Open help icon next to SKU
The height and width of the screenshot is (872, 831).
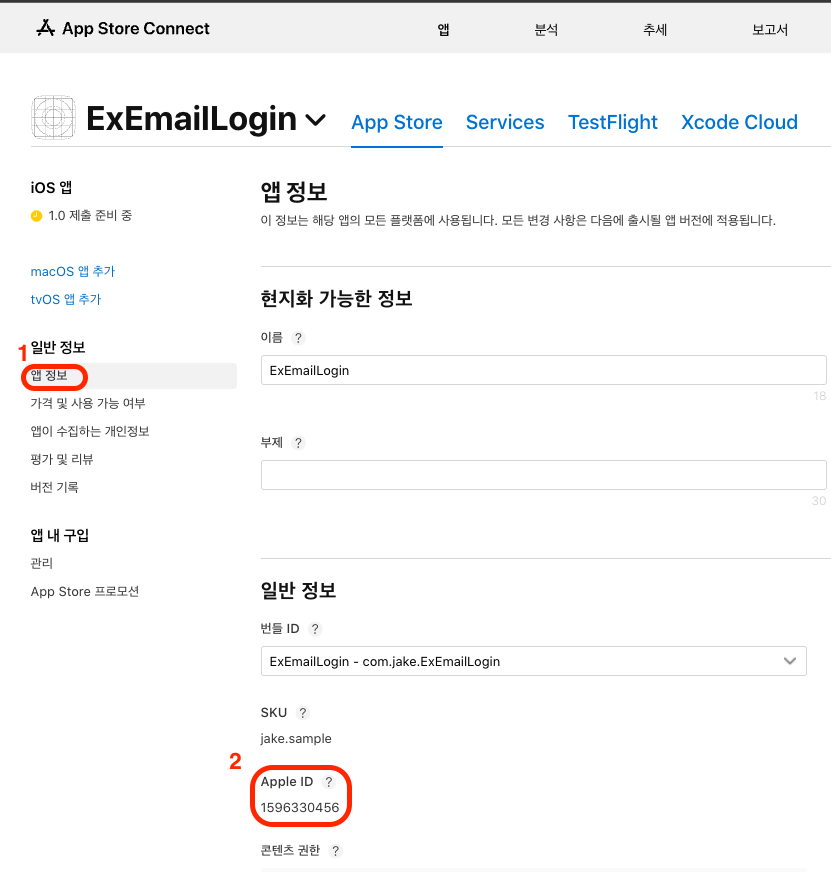[x=303, y=712]
